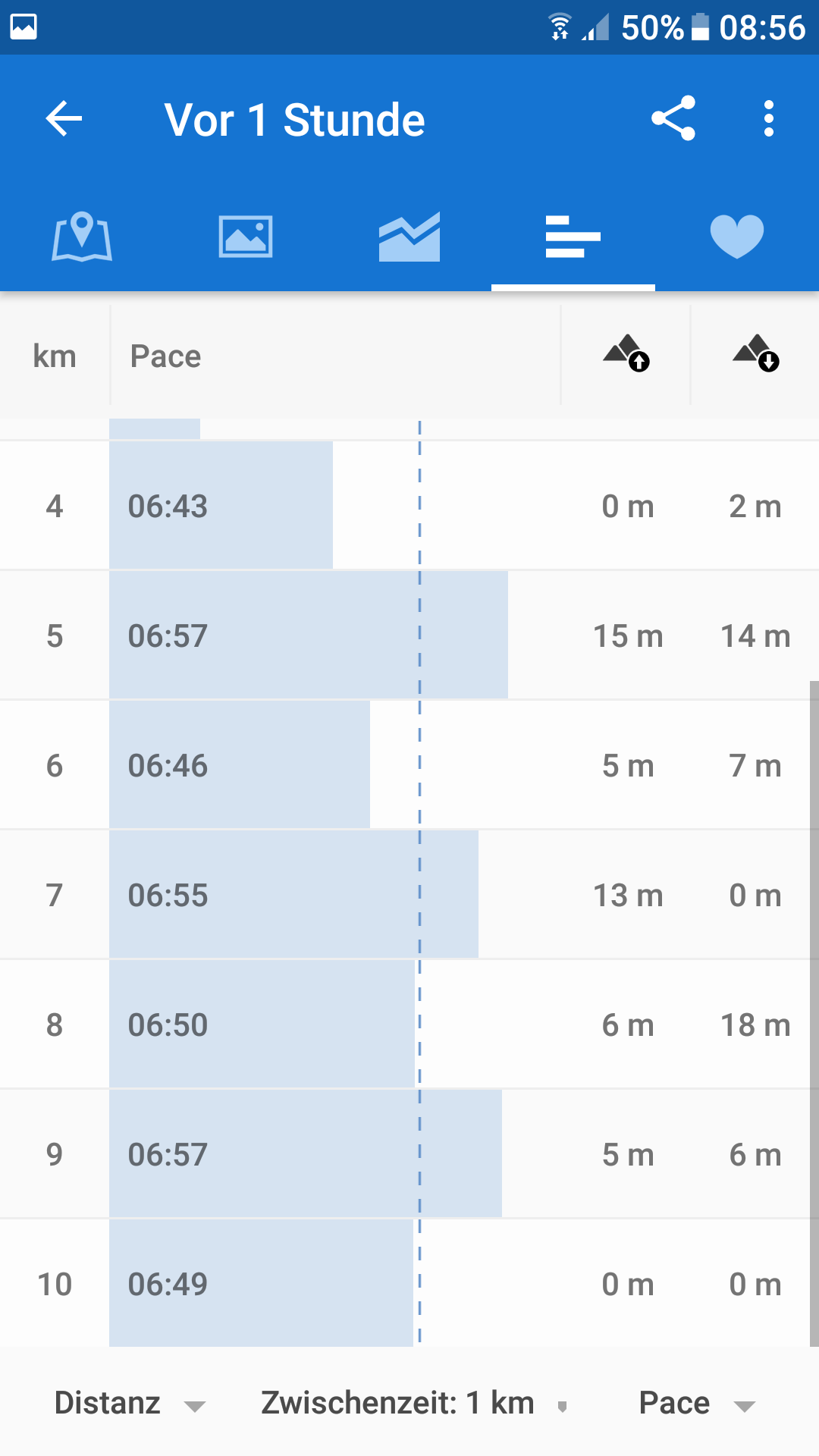Select the splits bar tab
This screenshot has width=819, height=1456.
[573, 237]
